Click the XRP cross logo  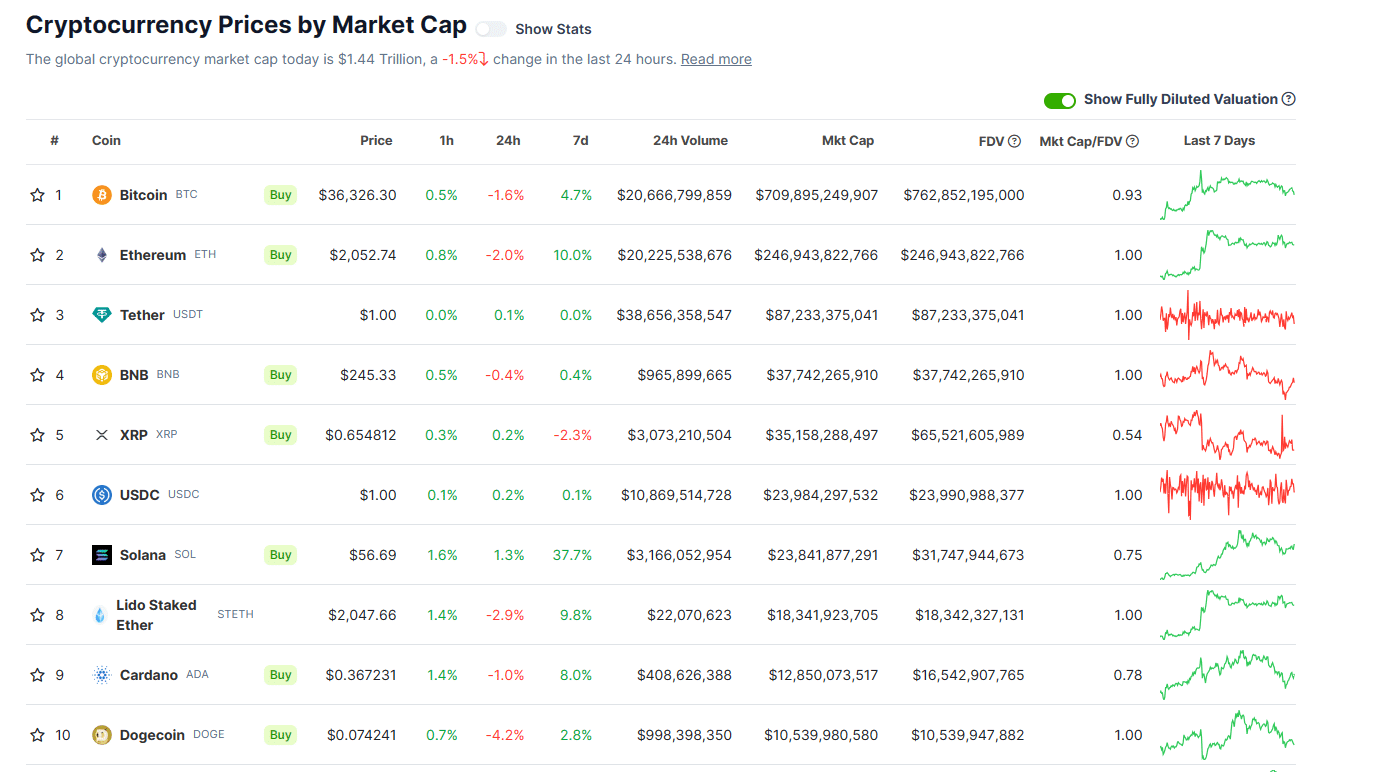pyautogui.click(x=102, y=435)
